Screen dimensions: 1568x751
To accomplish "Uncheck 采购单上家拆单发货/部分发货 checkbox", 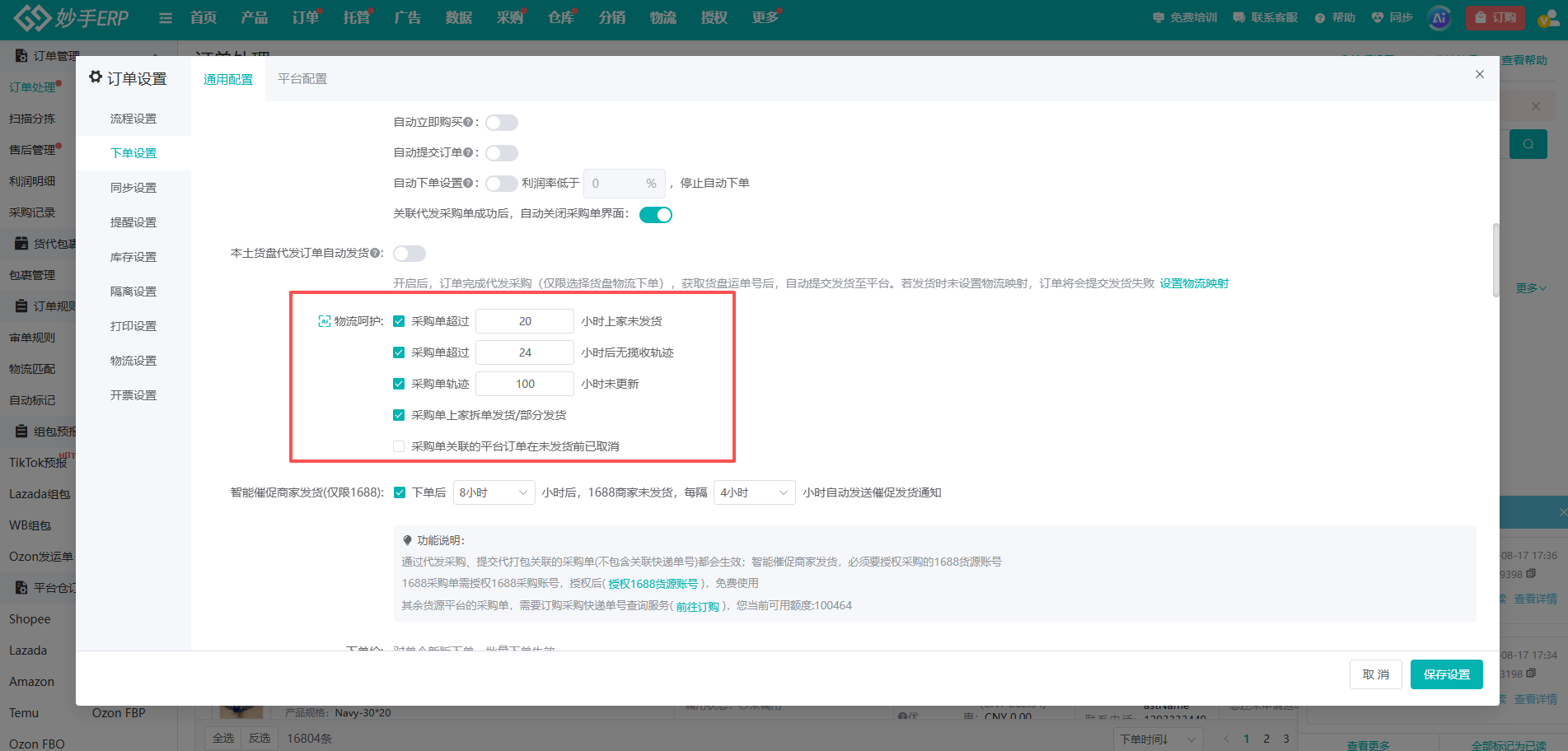I will coord(399,415).
